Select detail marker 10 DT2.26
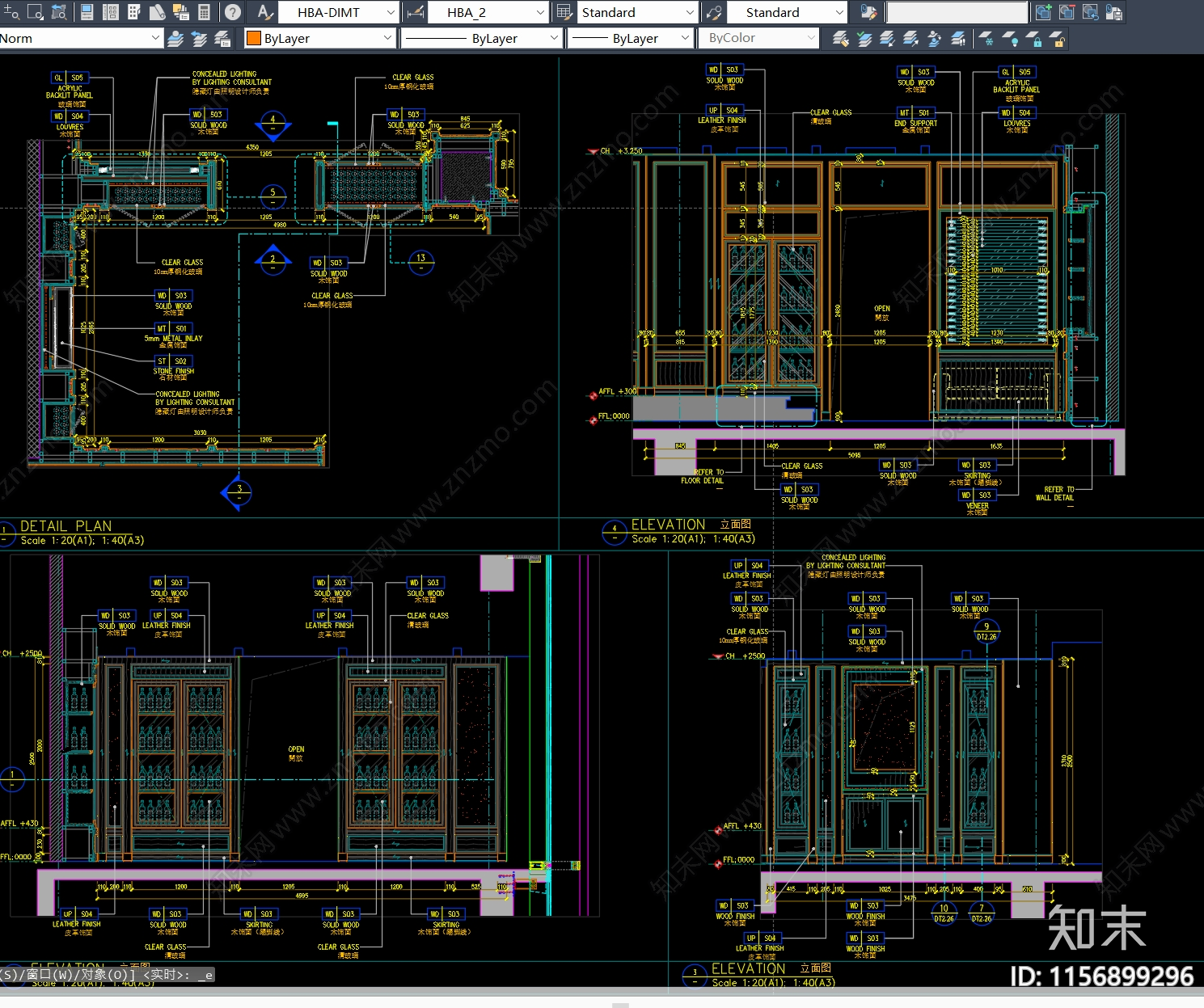 pos(944,913)
